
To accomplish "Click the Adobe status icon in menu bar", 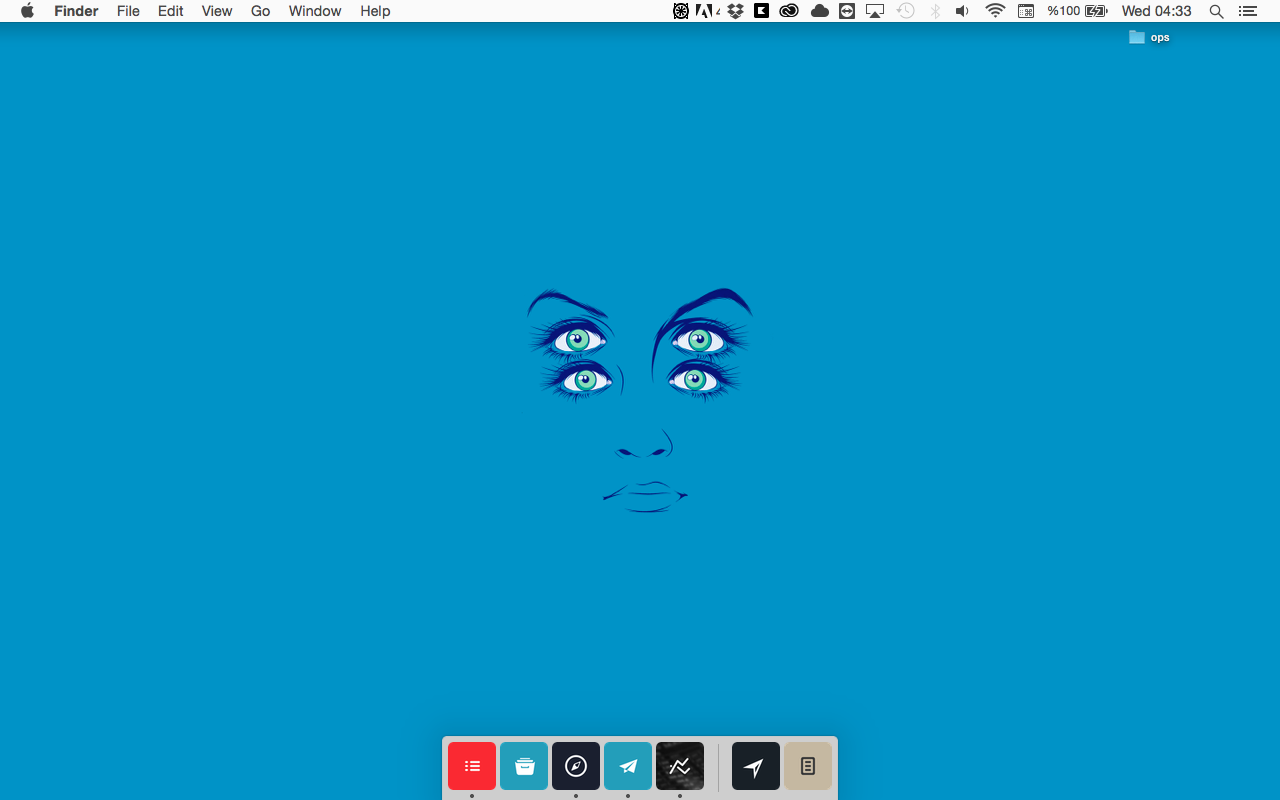I will [707, 11].
